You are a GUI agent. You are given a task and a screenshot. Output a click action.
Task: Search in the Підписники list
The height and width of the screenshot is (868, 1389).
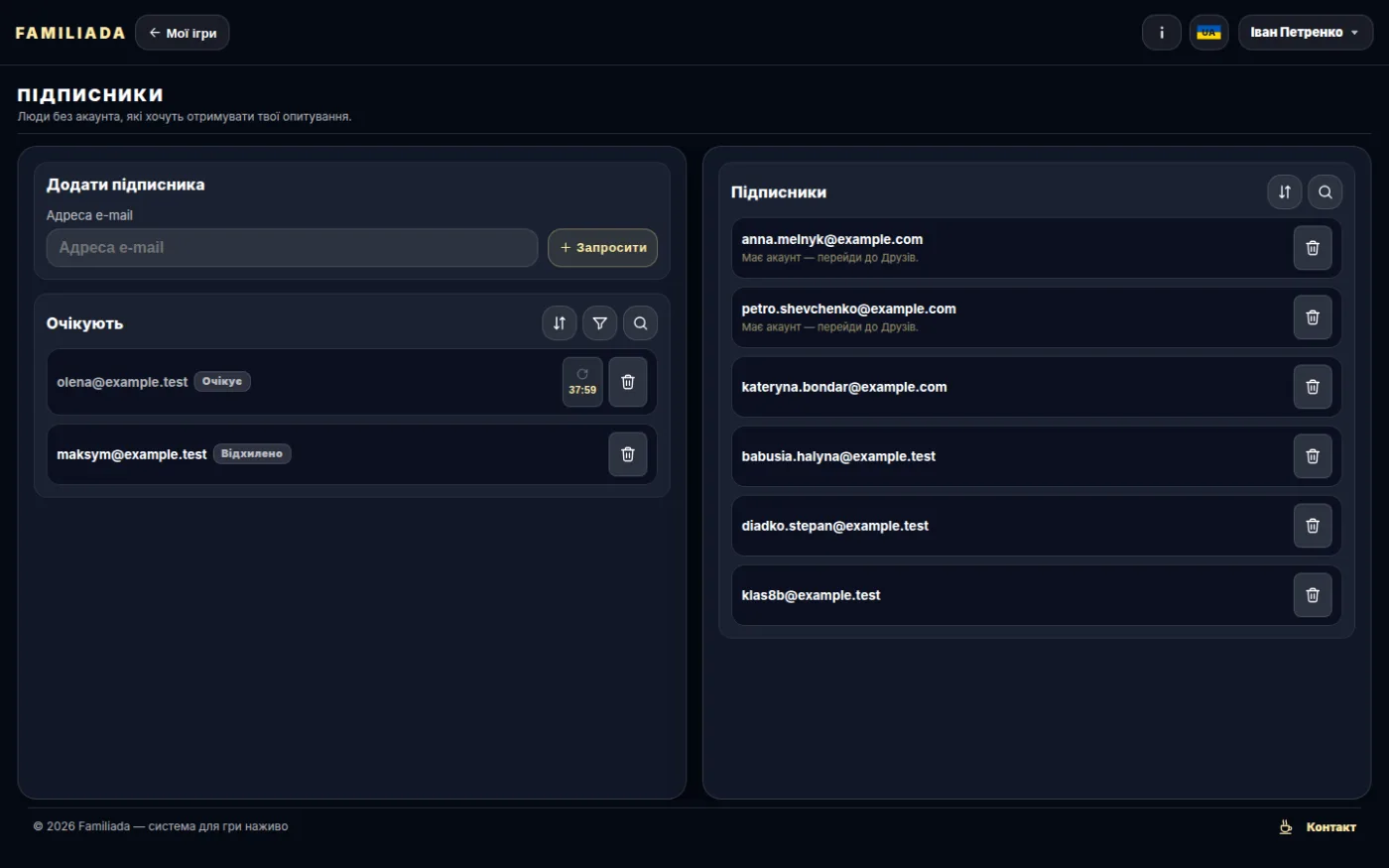[1325, 192]
